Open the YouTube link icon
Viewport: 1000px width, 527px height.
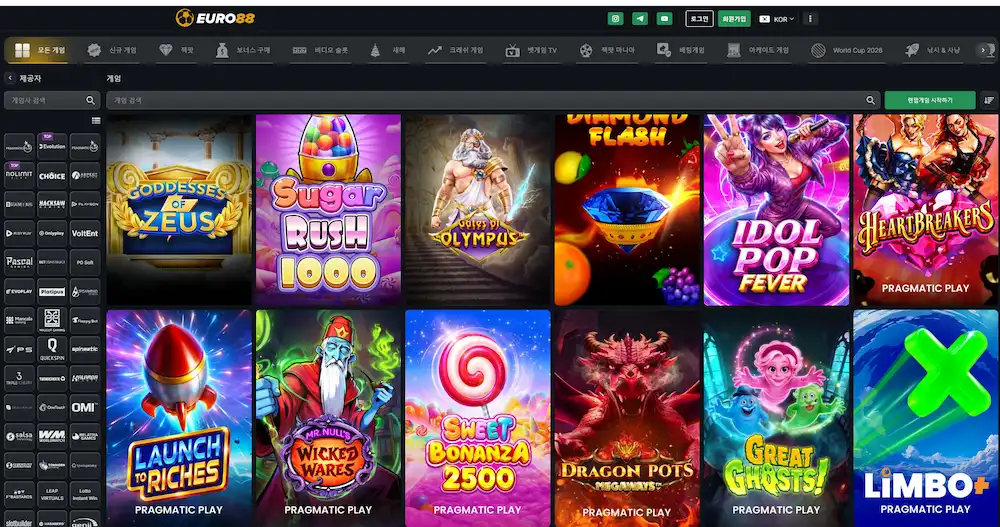[665, 19]
